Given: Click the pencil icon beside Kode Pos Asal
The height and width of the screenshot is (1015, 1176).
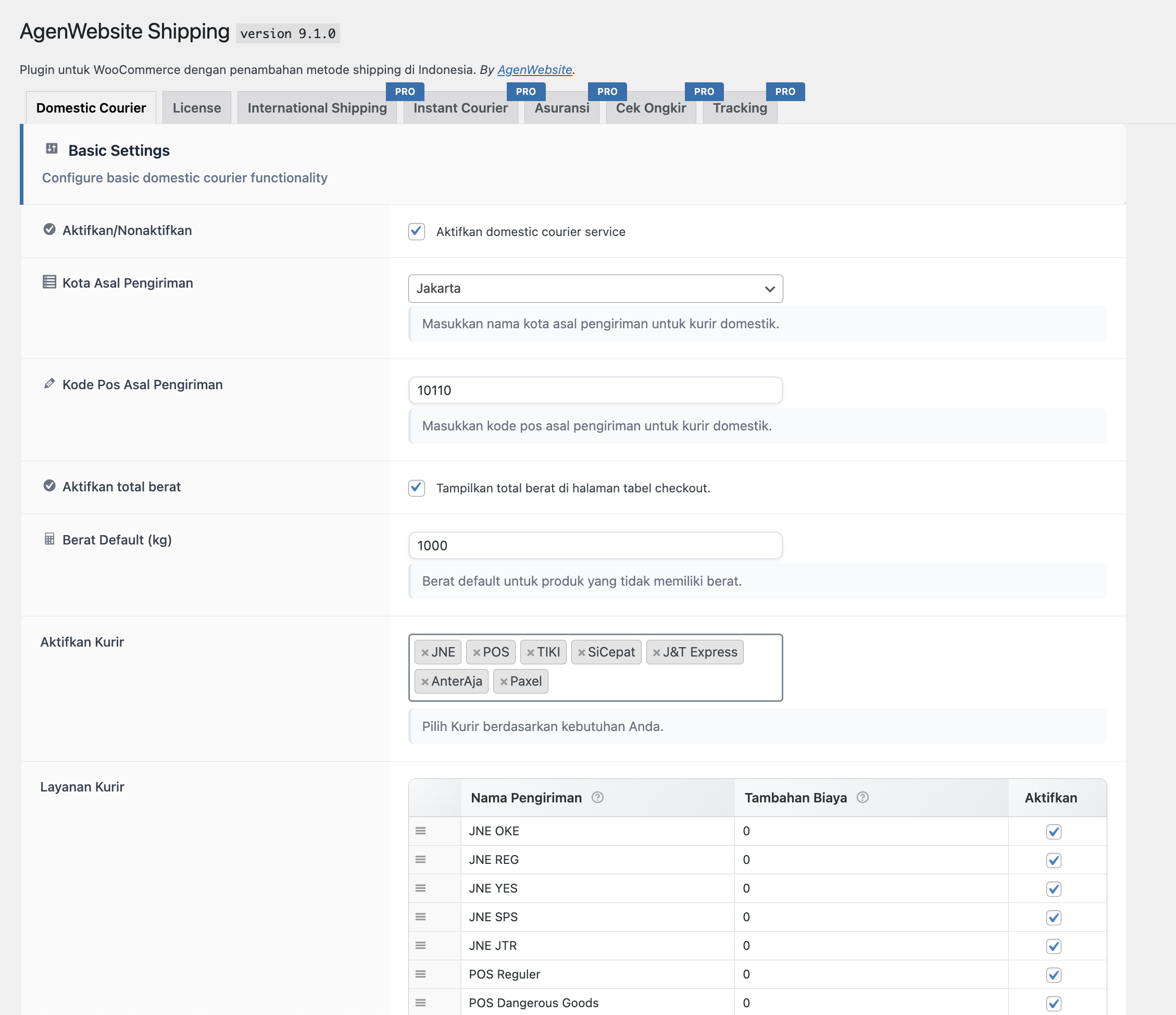Looking at the screenshot, I should [49, 383].
